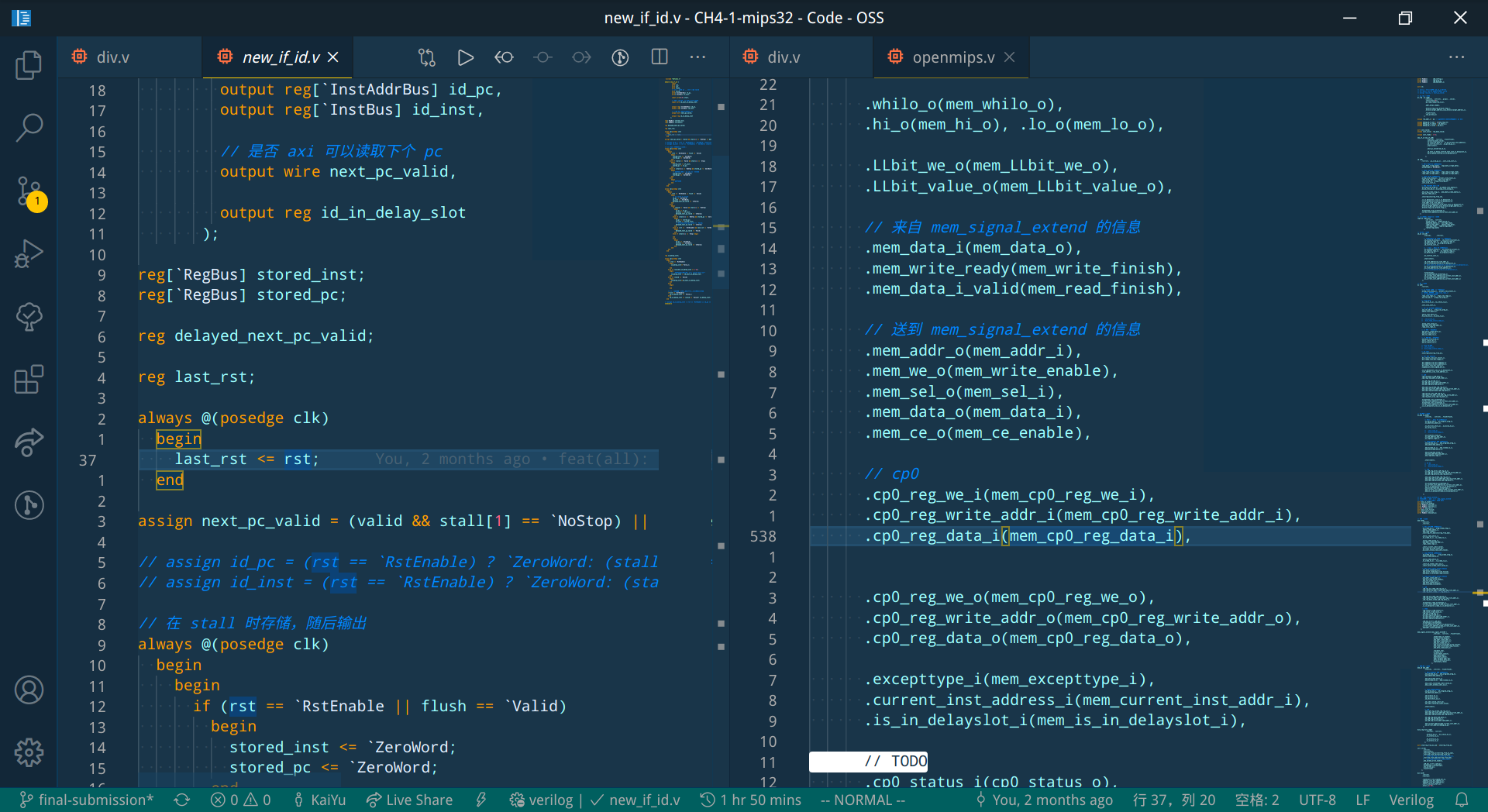
Task: Click final-submission* branch in status bar
Action: [x=86, y=800]
